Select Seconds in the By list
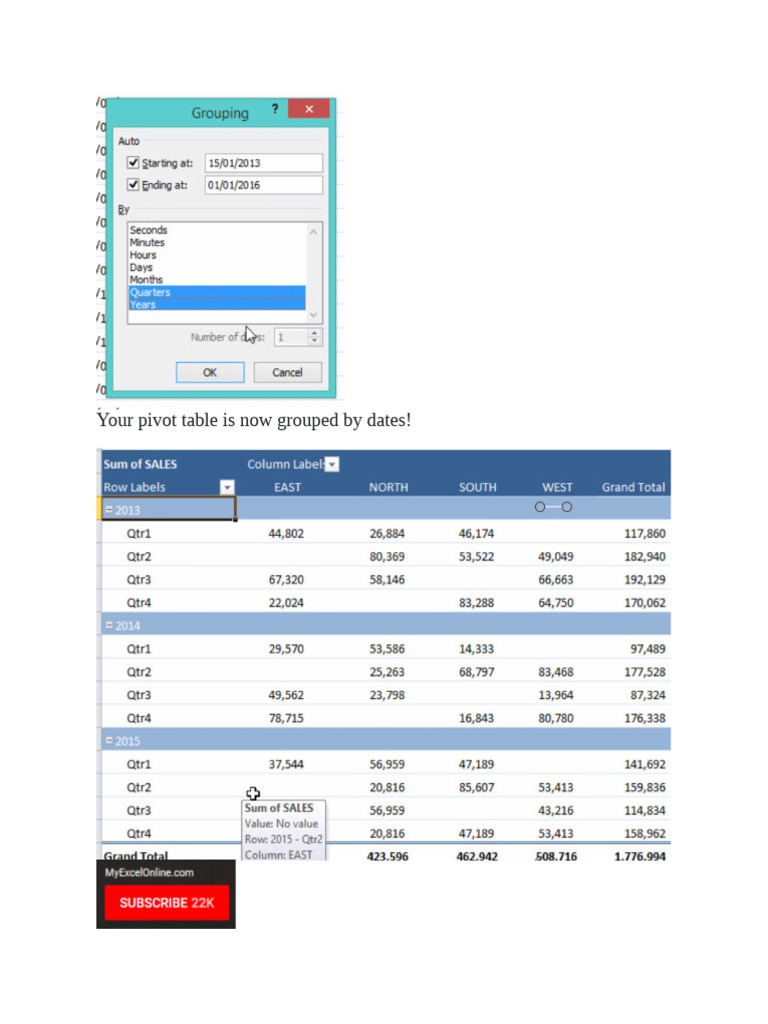 click(148, 230)
